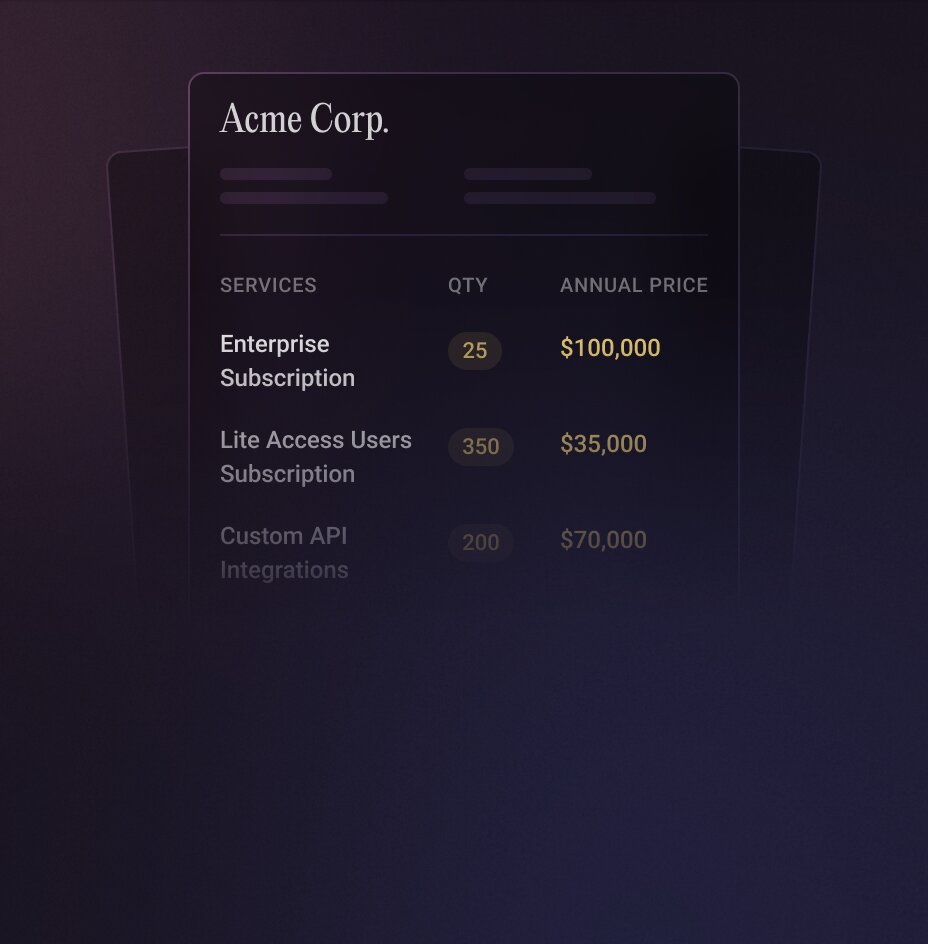The height and width of the screenshot is (944, 928).
Task: Click the Acme Corp. title
Action: click(x=304, y=119)
